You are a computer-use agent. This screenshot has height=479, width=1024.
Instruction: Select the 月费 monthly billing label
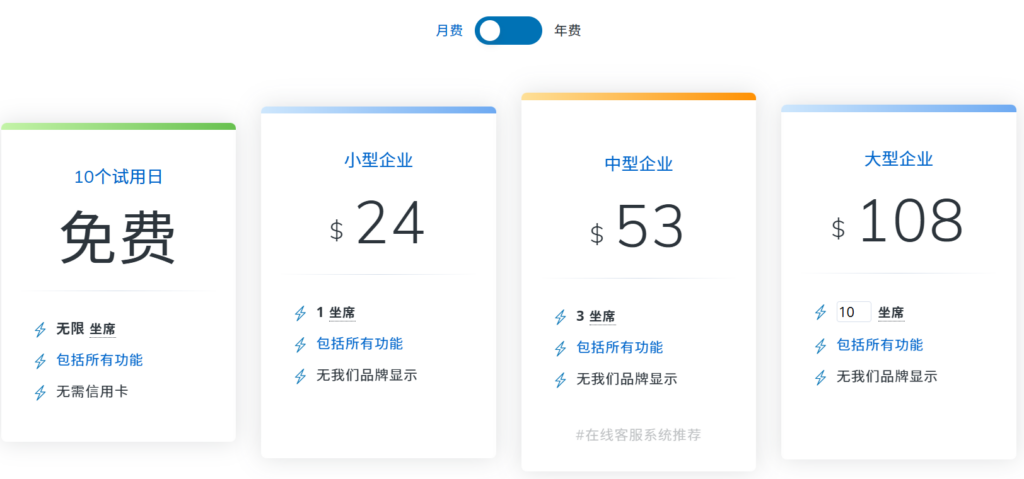pyautogui.click(x=449, y=31)
